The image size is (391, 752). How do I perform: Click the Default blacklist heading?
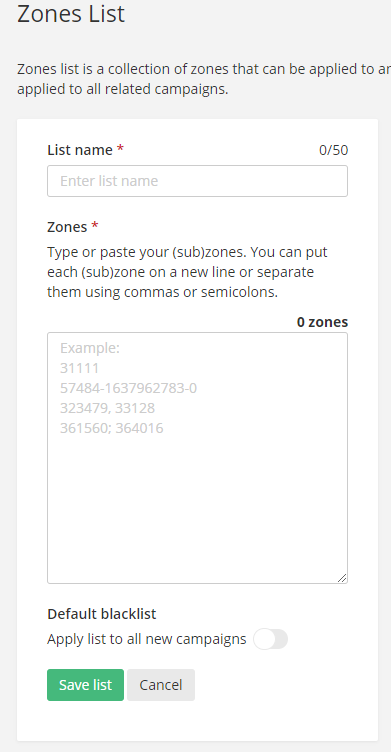pyautogui.click(x=102, y=614)
